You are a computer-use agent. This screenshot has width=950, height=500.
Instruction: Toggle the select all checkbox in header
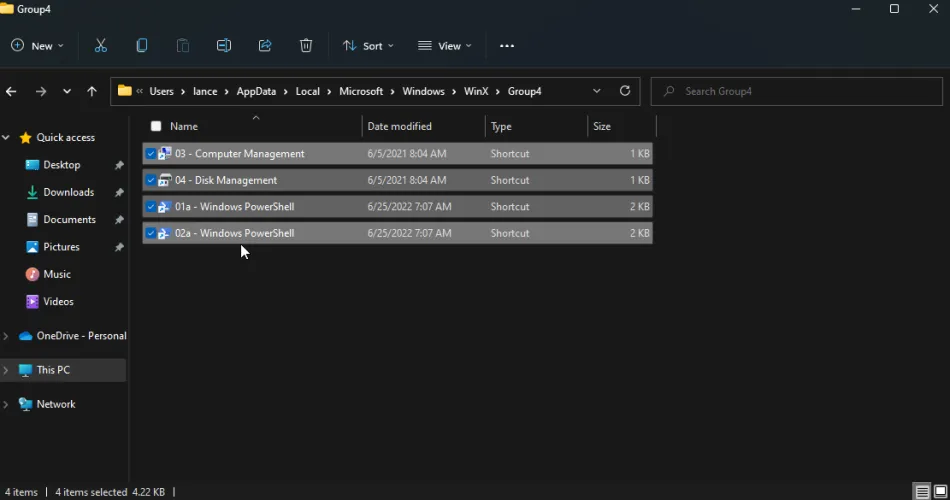(156, 126)
